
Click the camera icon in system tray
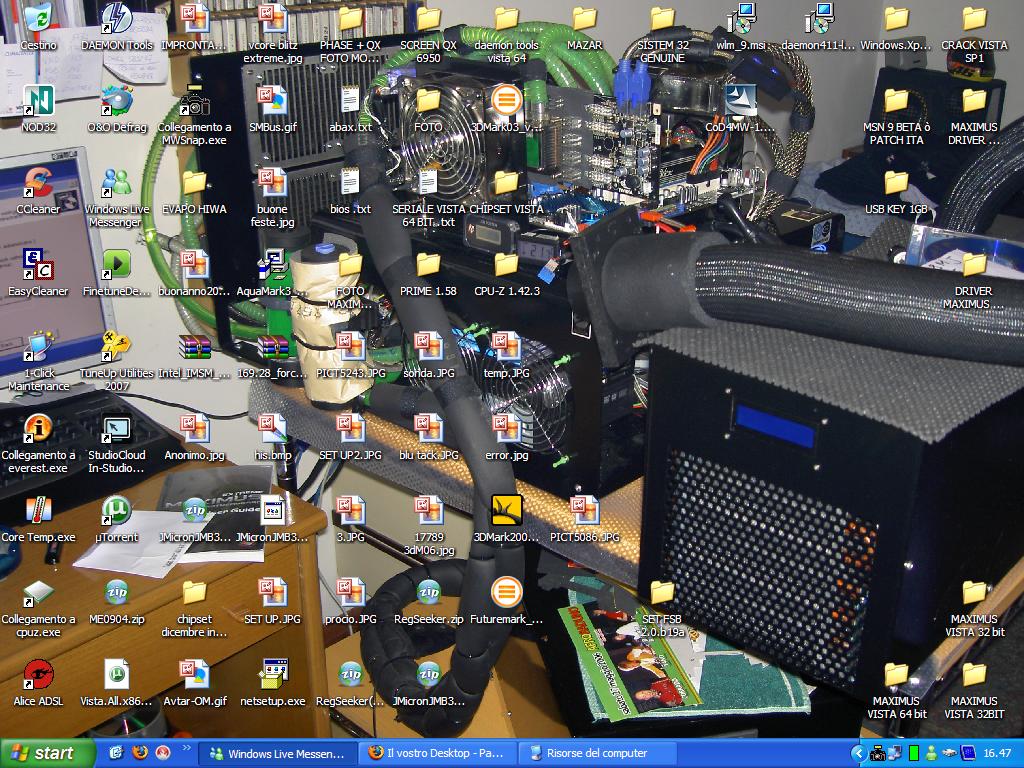(878, 754)
